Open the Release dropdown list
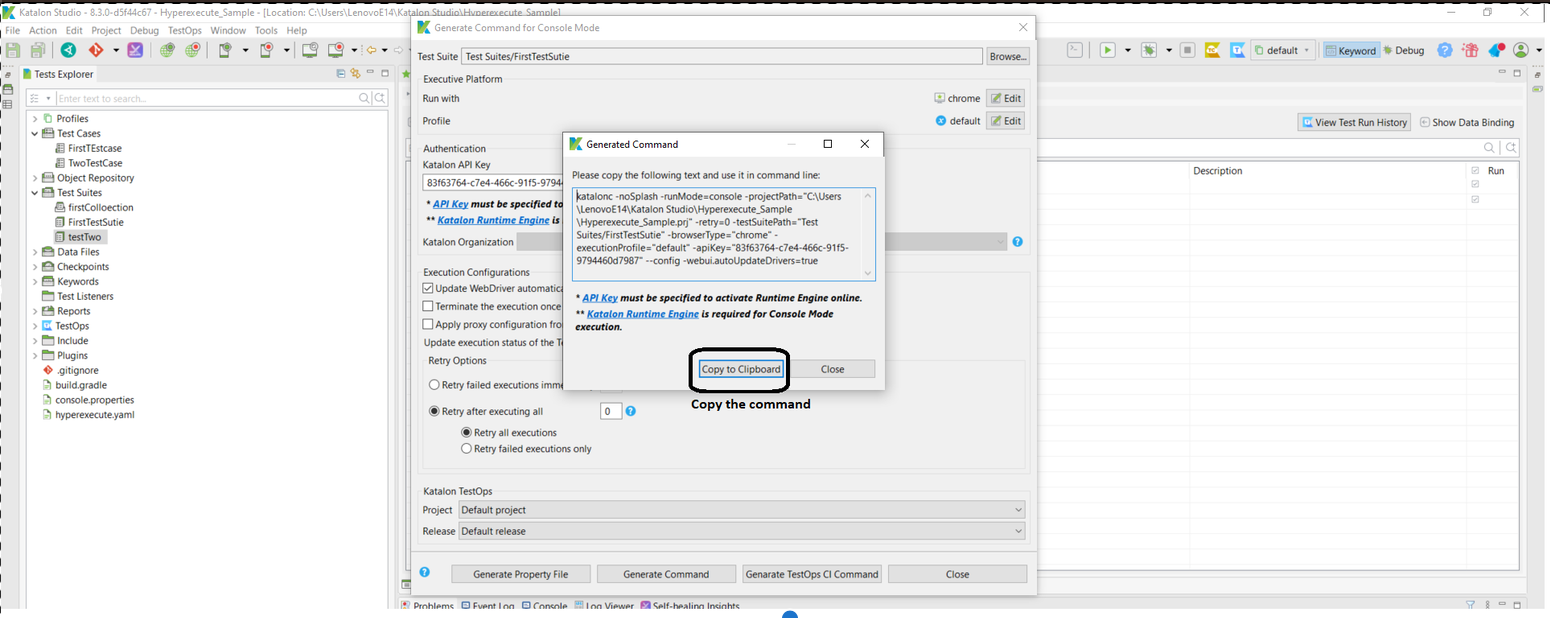 (741, 531)
